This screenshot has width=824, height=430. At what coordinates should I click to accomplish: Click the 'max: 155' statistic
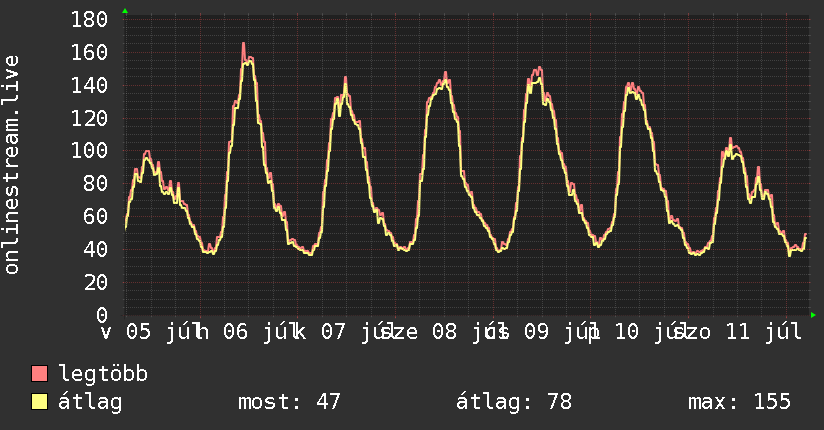click(x=739, y=402)
